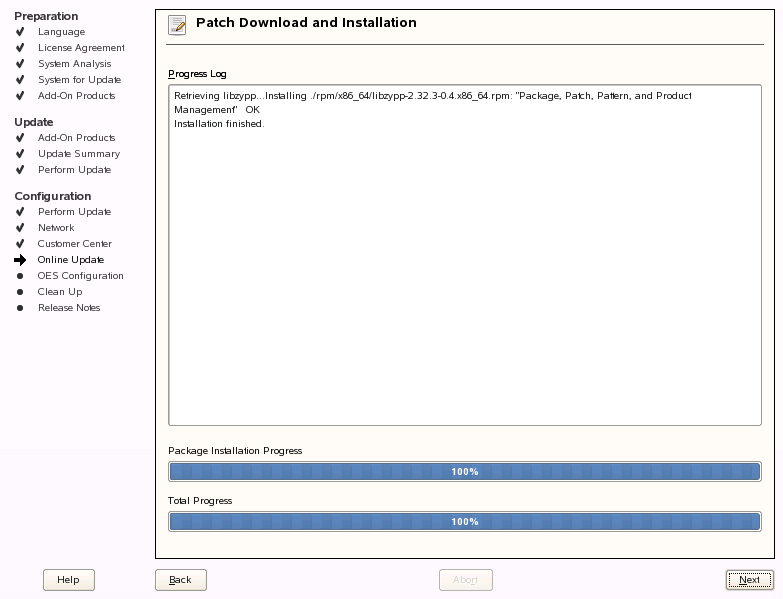
Task: Click the Patch Download and Installation title
Action: tap(306, 22)
